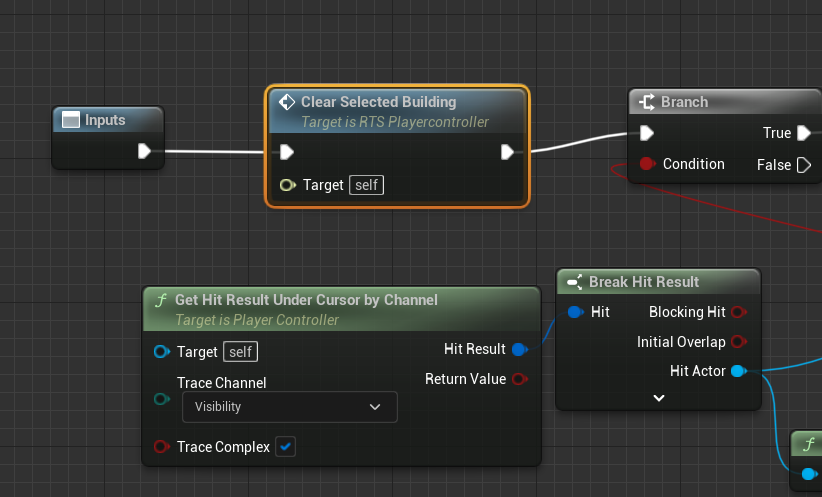
Task: Click the Branch execution input pin
Action: coord(646,133)
